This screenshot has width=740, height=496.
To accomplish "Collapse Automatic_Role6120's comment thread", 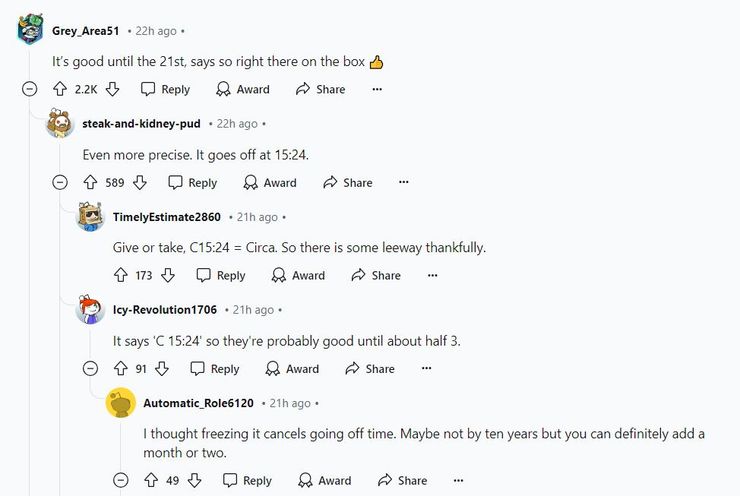I will (x=121, y=480).
